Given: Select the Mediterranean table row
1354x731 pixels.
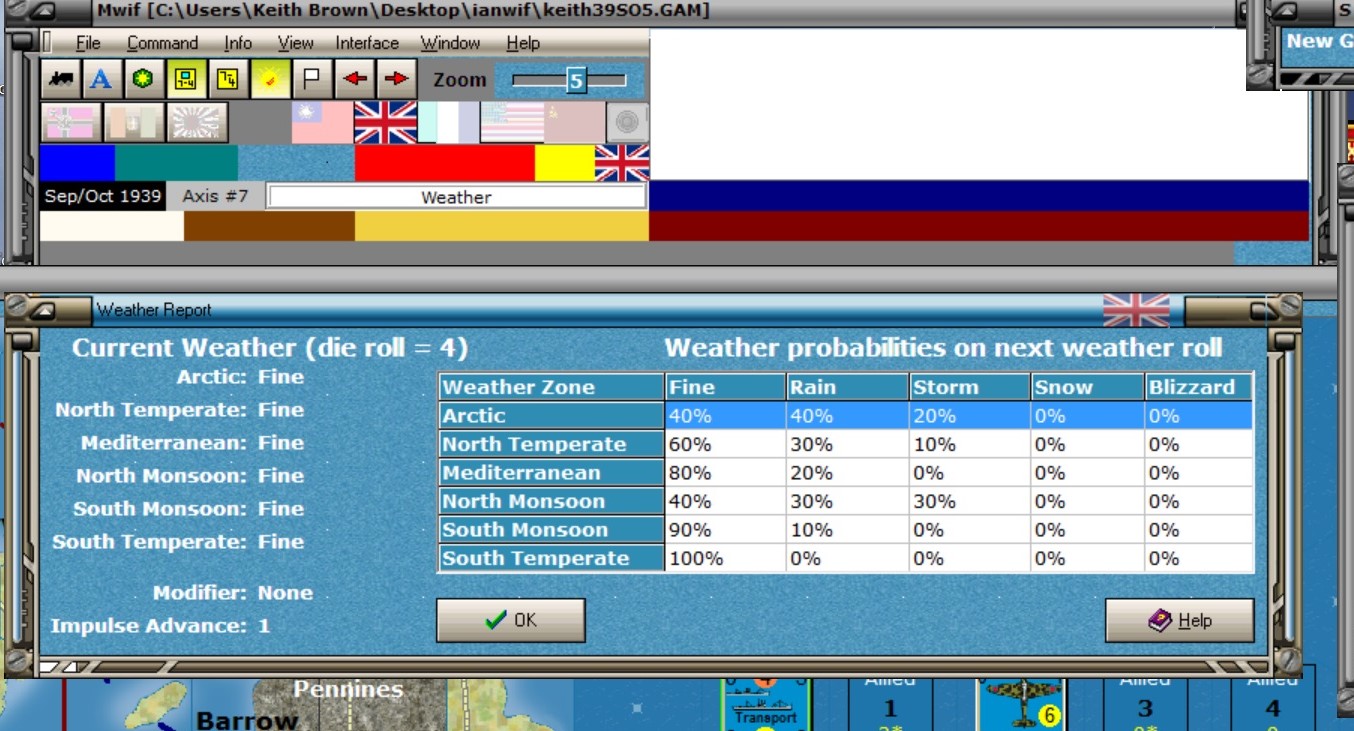Looking at the screenshot, I should (846, 472).
